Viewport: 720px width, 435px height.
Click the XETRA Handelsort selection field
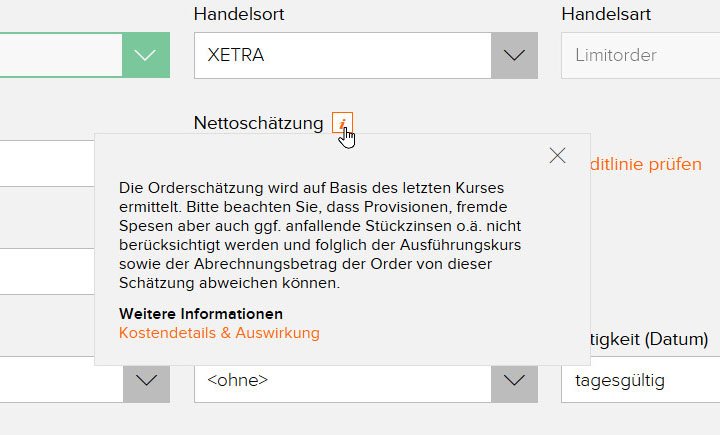342,55
